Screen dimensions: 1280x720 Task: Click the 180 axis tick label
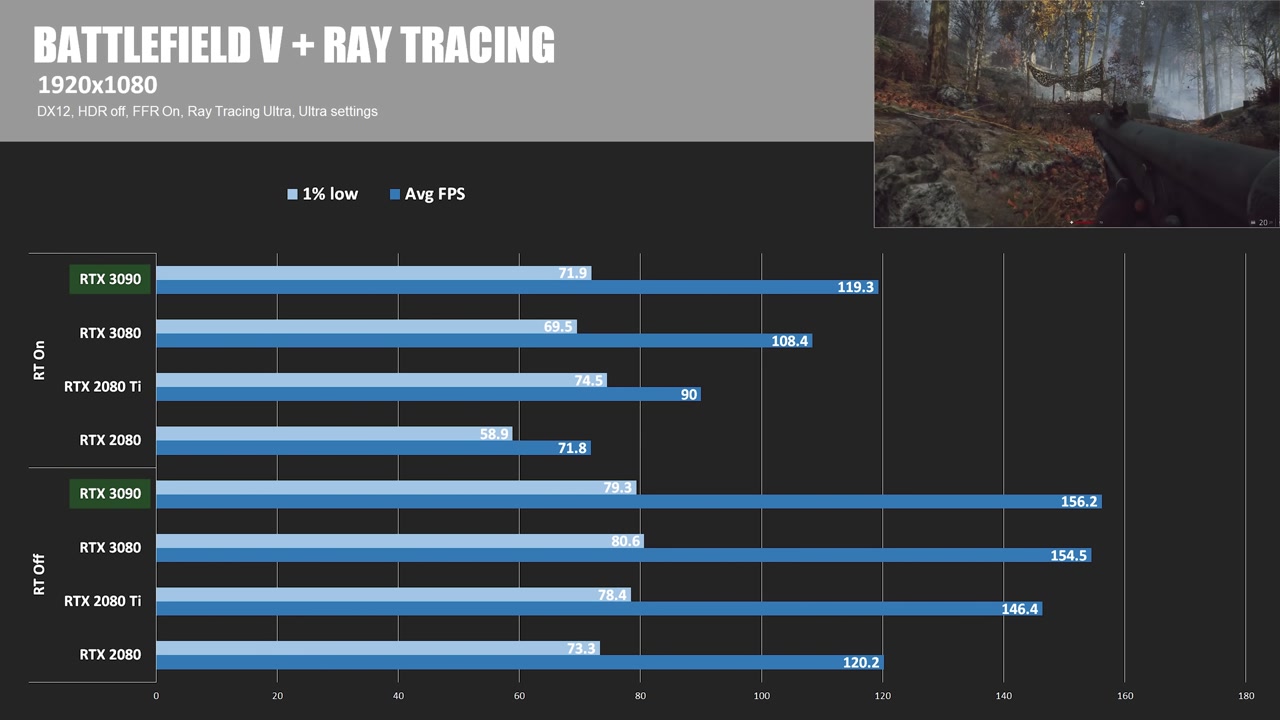click(x=1246, y=696)
